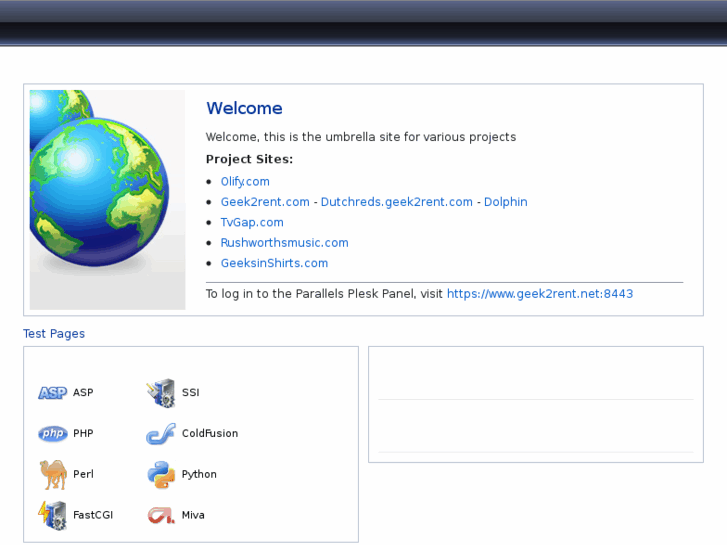Visit the GeeksinShirts.com link
727x545 pixels.
click(274, 264)
